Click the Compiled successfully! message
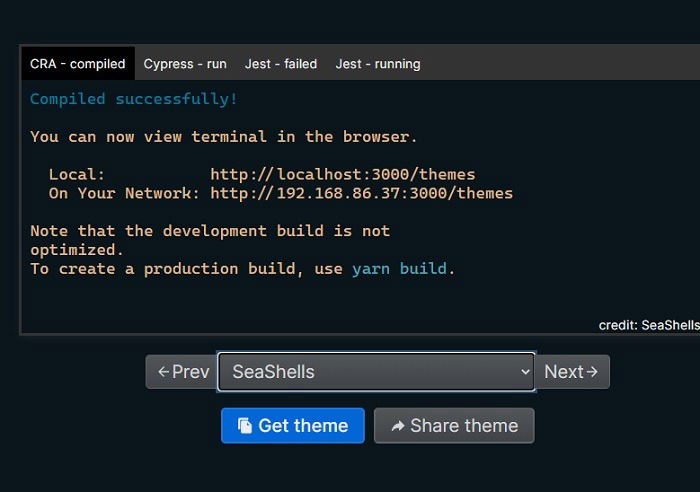 click(x=133, y=99)
